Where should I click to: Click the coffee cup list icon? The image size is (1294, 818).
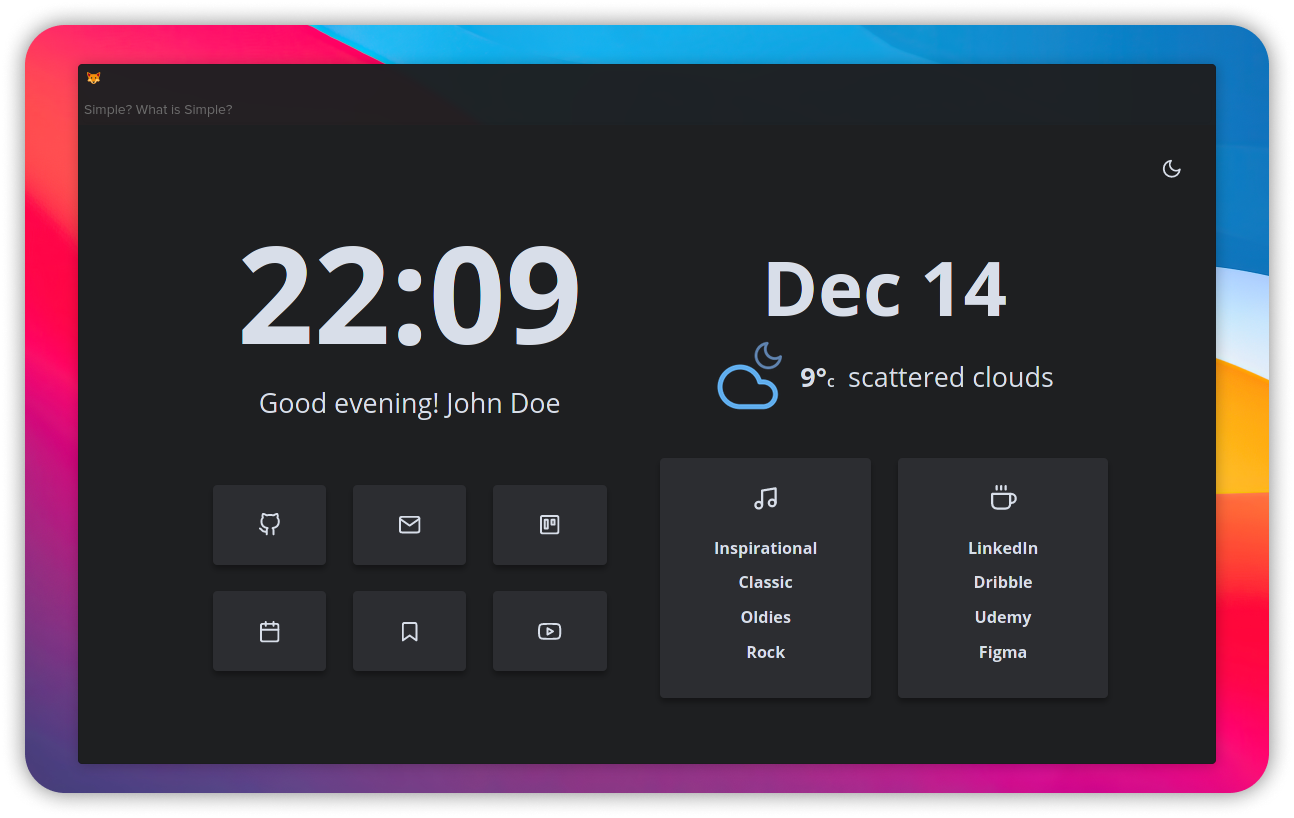pos(1003,498)
